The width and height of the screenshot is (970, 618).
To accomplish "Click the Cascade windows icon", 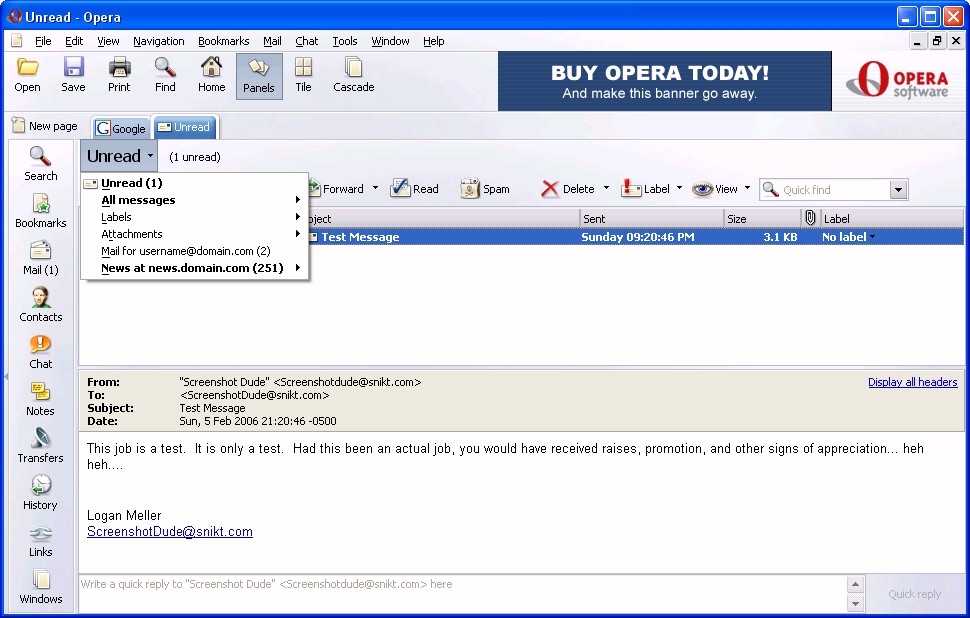I will point(353,75).
